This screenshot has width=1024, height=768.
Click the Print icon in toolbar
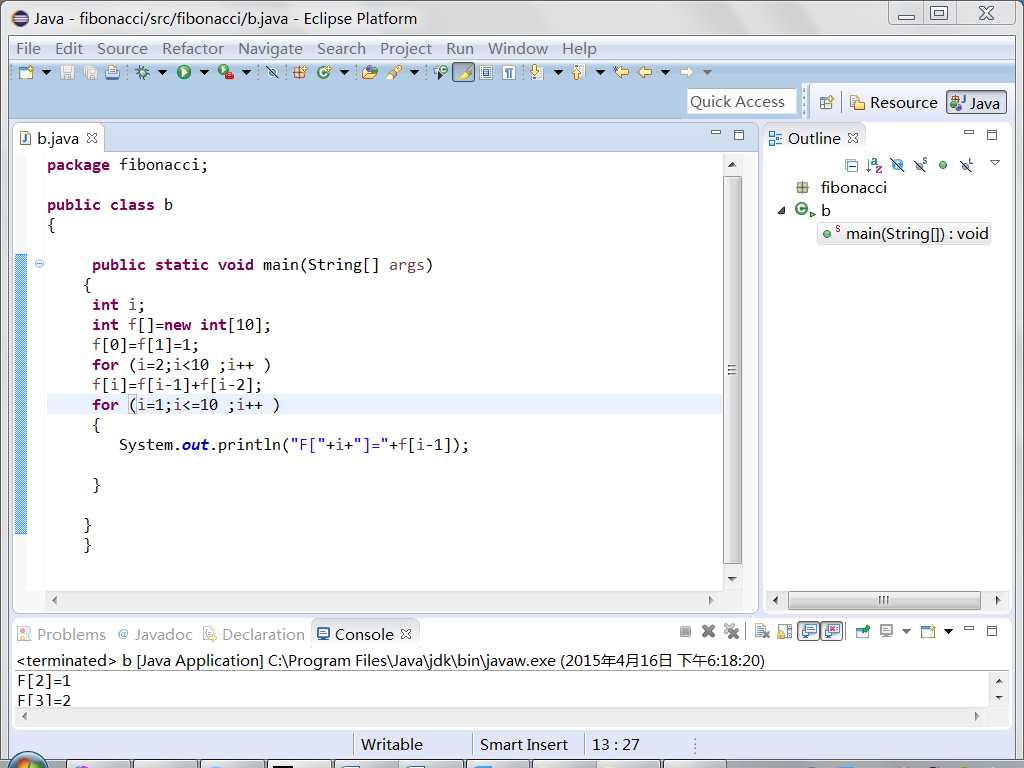[112, 72]
